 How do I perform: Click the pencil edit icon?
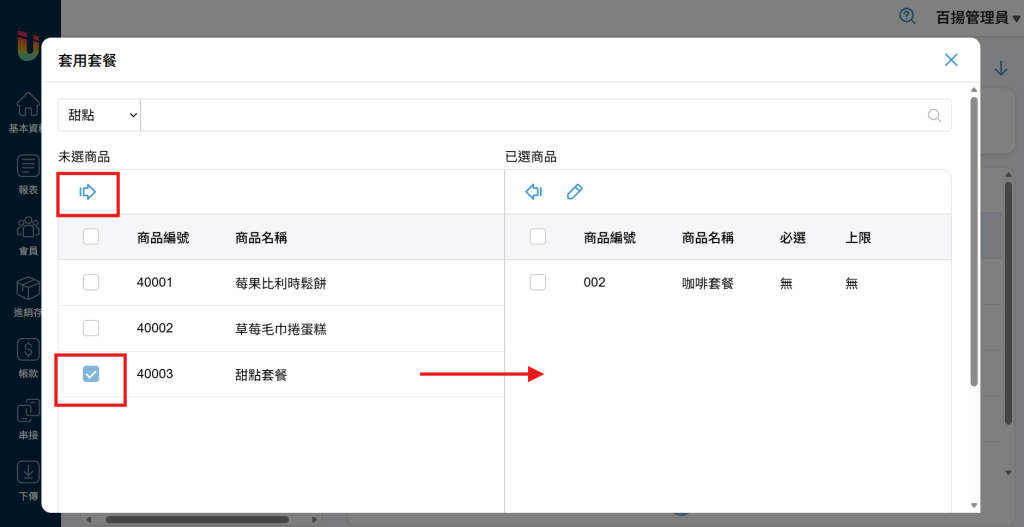pyautogui.click(x=574, y=192)
